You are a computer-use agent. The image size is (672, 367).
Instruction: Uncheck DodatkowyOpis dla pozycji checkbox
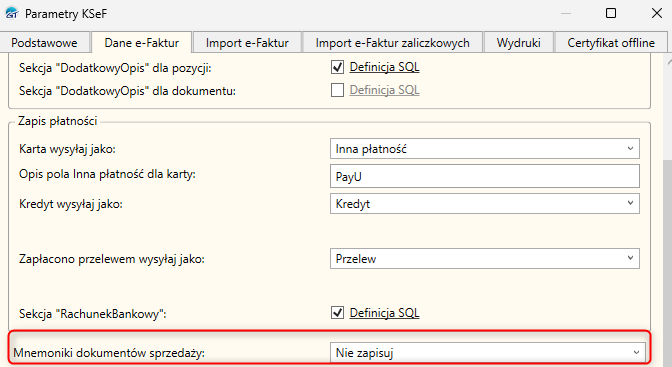[x=337, y=67]
